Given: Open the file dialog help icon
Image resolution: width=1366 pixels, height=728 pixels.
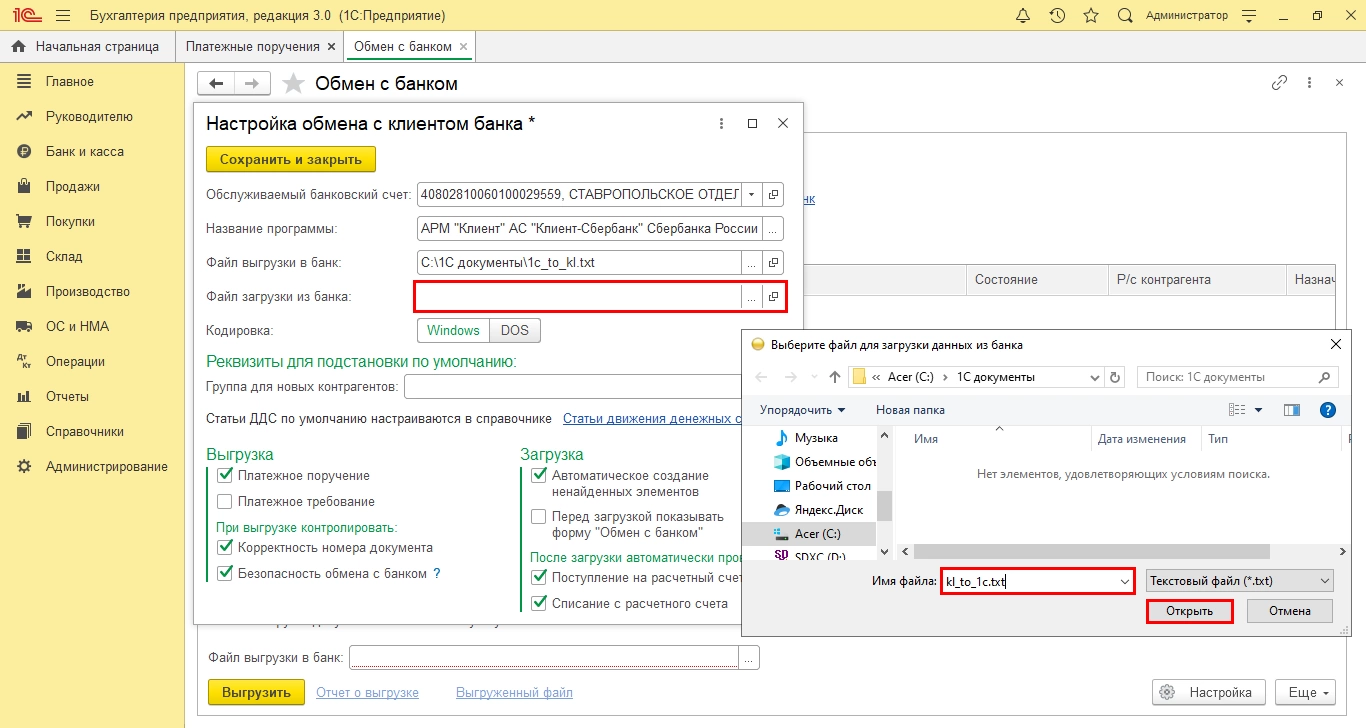Looking at the screenshot, I should [1328, 410].
